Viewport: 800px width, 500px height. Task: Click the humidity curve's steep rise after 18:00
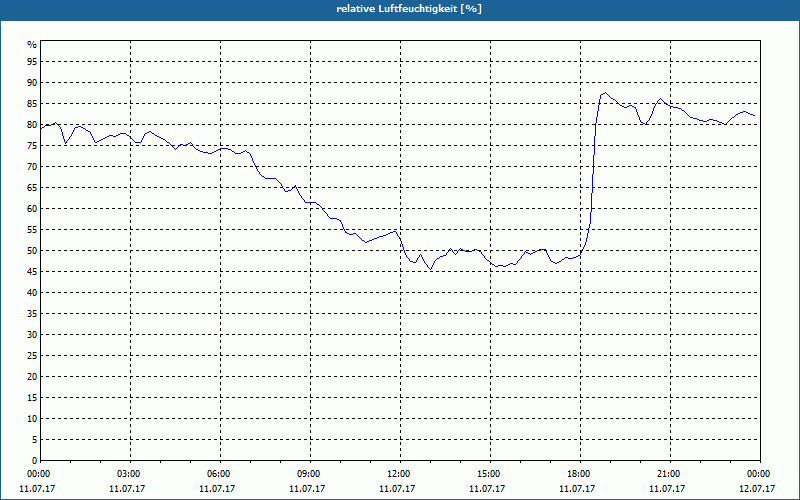593,173
